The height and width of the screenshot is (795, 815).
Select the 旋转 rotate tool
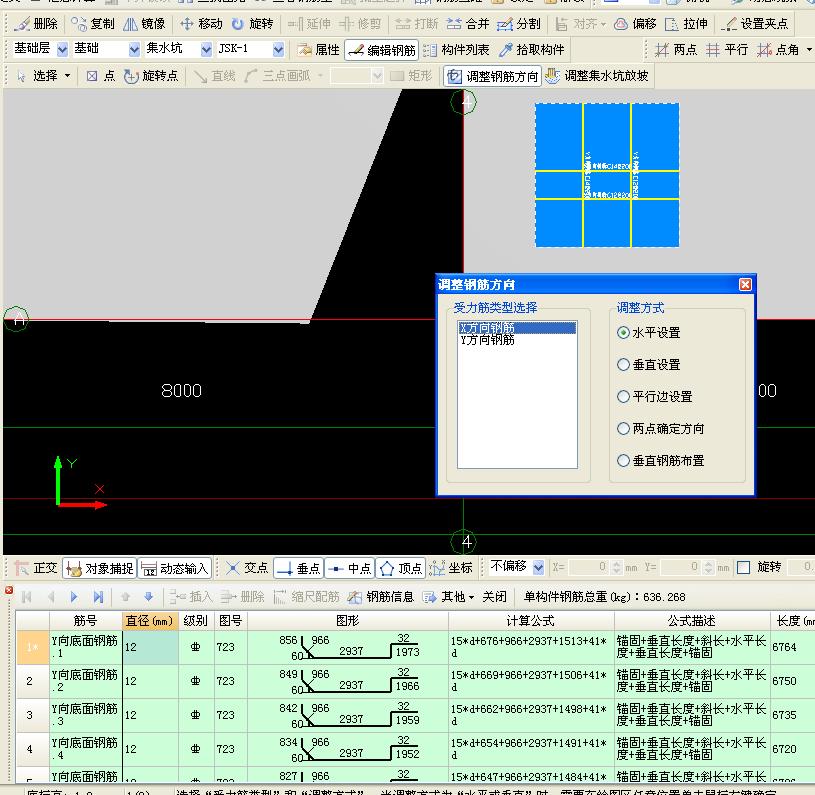click(252, 24)
